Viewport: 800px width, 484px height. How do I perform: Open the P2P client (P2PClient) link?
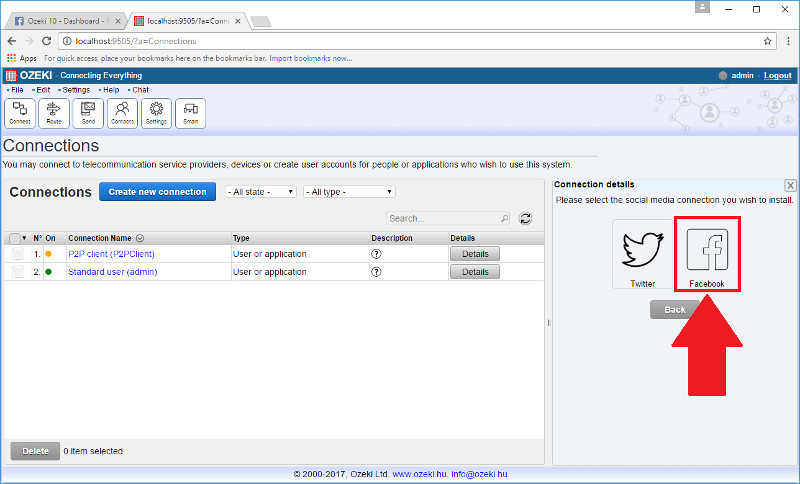click(111, 254)
